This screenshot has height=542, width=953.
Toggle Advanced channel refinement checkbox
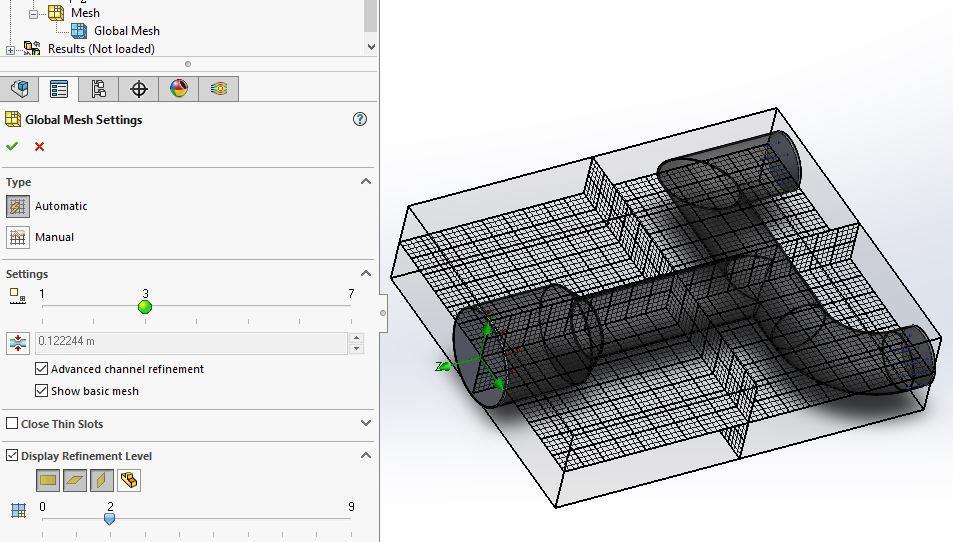(41, 369)
